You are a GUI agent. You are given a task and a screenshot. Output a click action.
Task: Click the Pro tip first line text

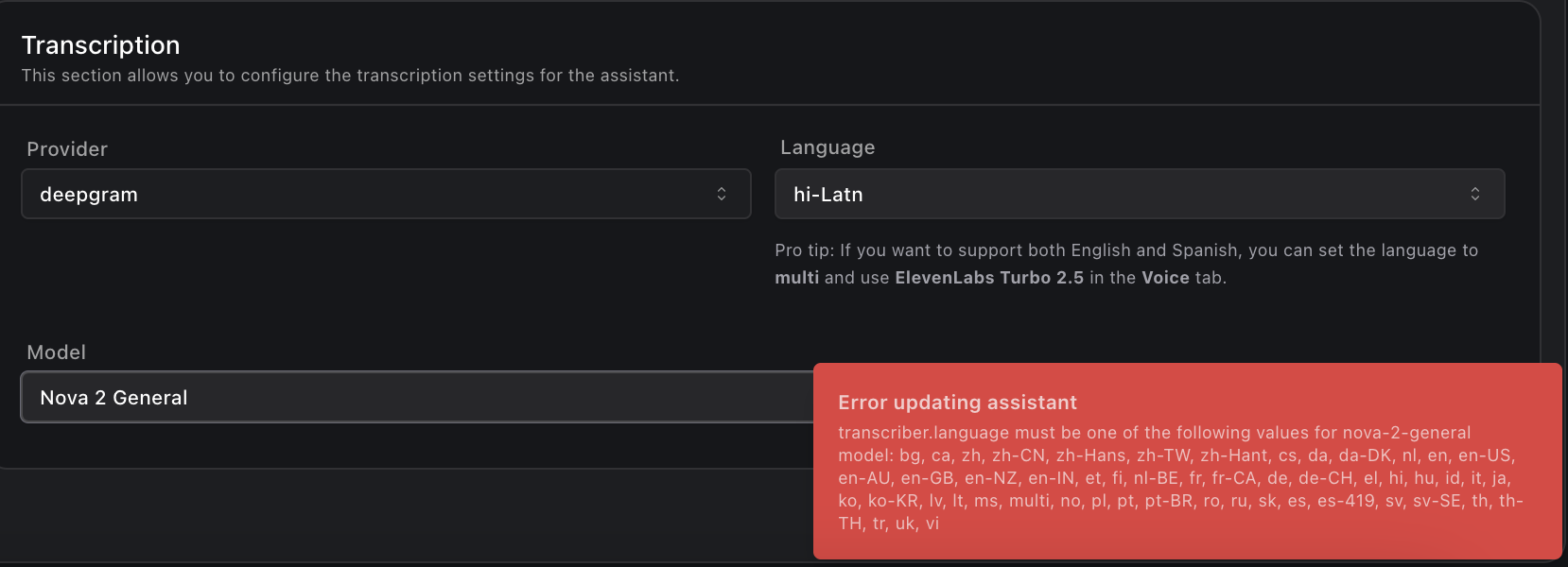(1125, 250)
